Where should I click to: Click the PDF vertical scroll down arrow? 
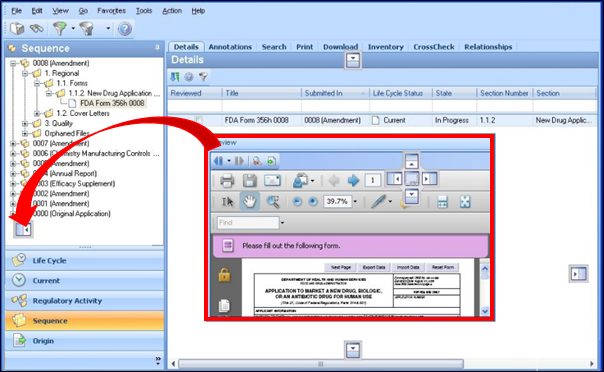[x=485, y=311]
